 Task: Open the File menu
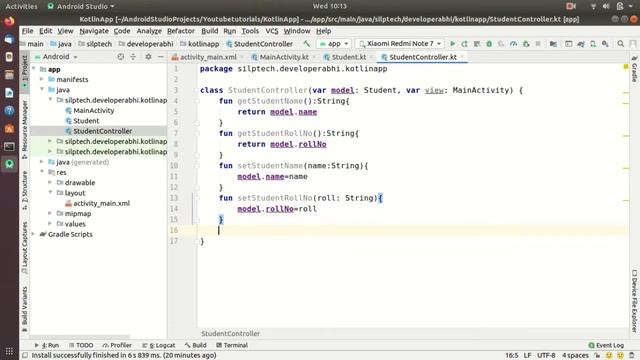[27, 31]
